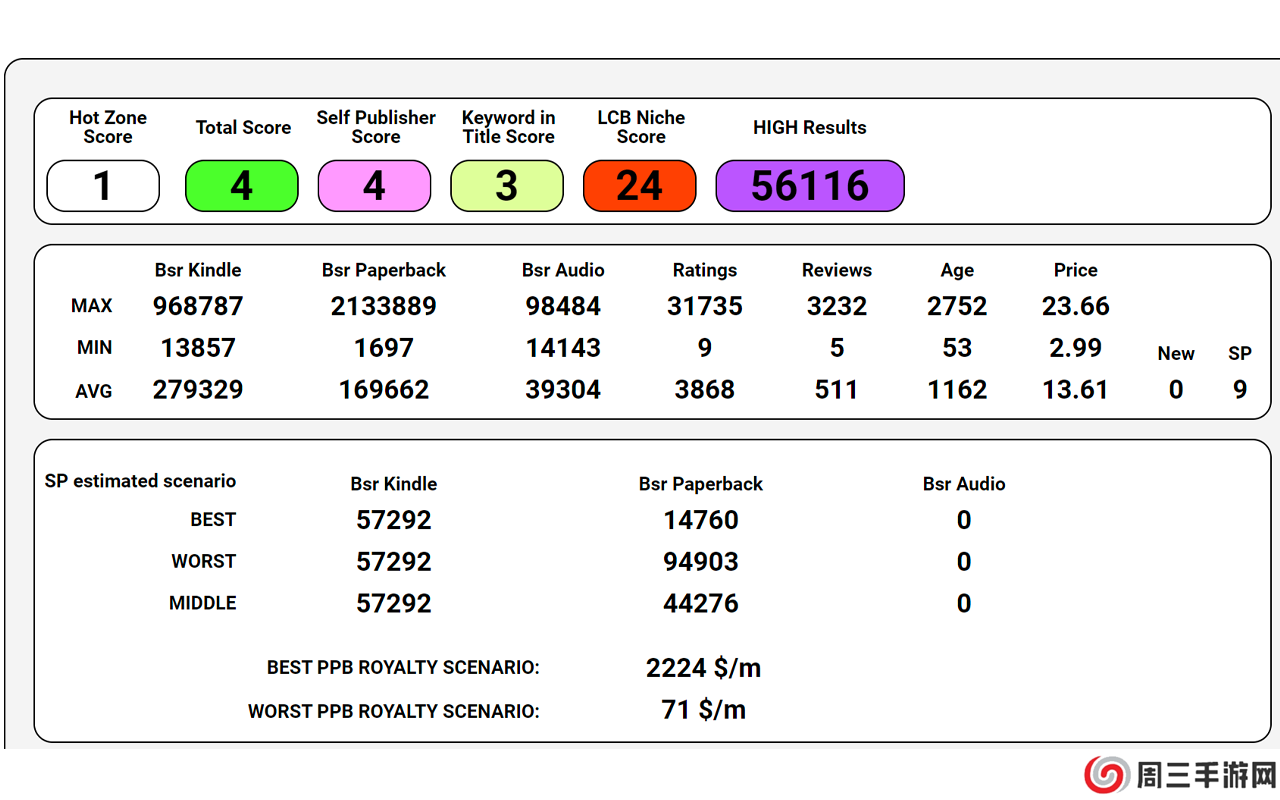The image size is (1280, 800).
Task: Select the pink Self Publisher Score badge
Action: pyautogui.click(x=374, y=186)
